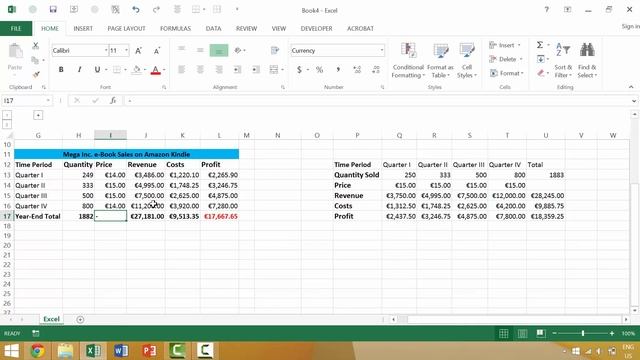This screenshot has width=640, height=360.
Task: Activate the Format Painter brush
Action: [x=36, y=74]
